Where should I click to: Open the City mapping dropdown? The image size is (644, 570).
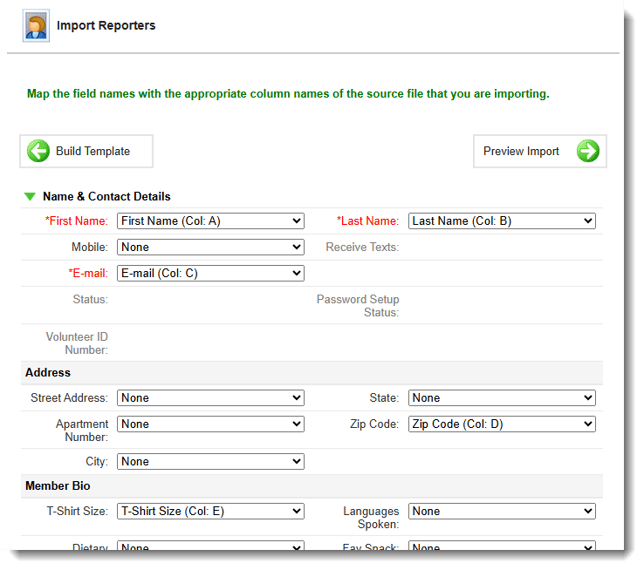point(210,462)
